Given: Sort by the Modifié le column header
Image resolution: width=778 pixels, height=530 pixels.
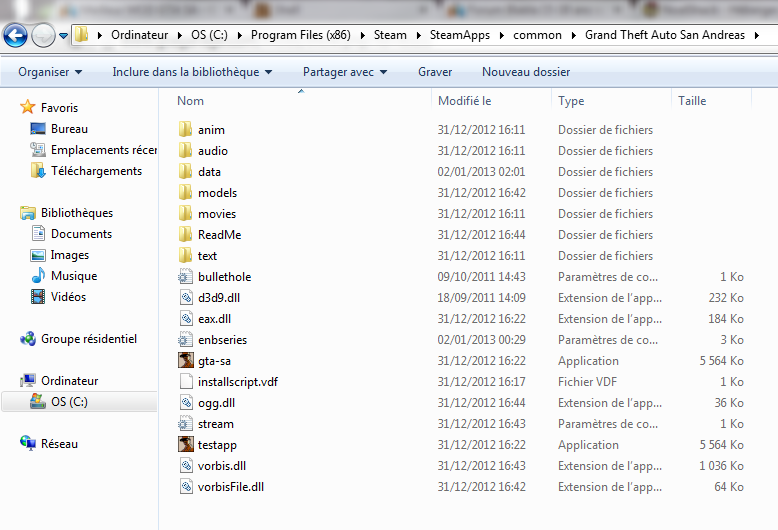Looking at the screenshot, I should tap(464, 101).
